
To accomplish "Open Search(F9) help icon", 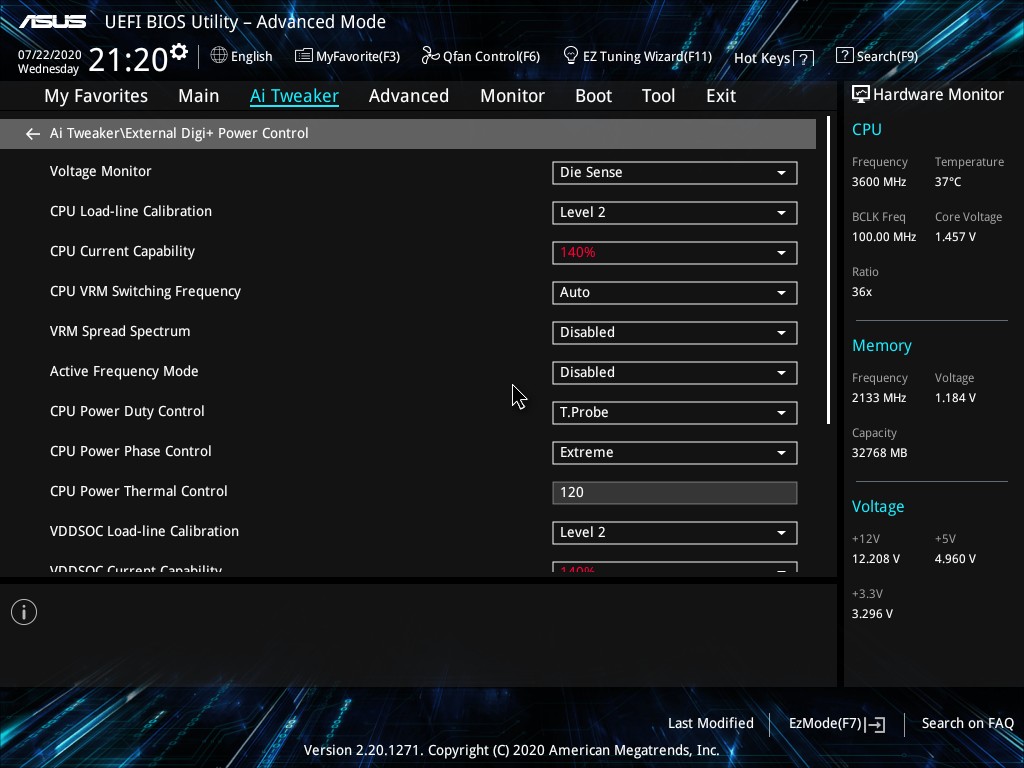I will pyautogui.click(x=844, y=56).
